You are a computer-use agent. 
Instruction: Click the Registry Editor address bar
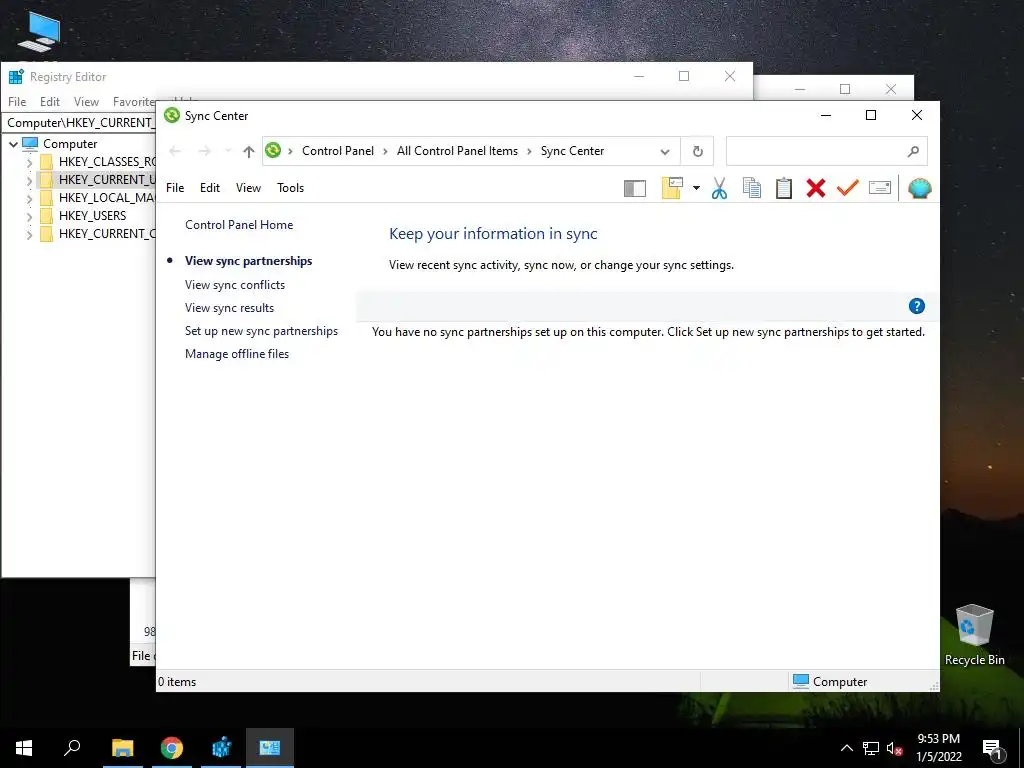click(x=80, y=123)
